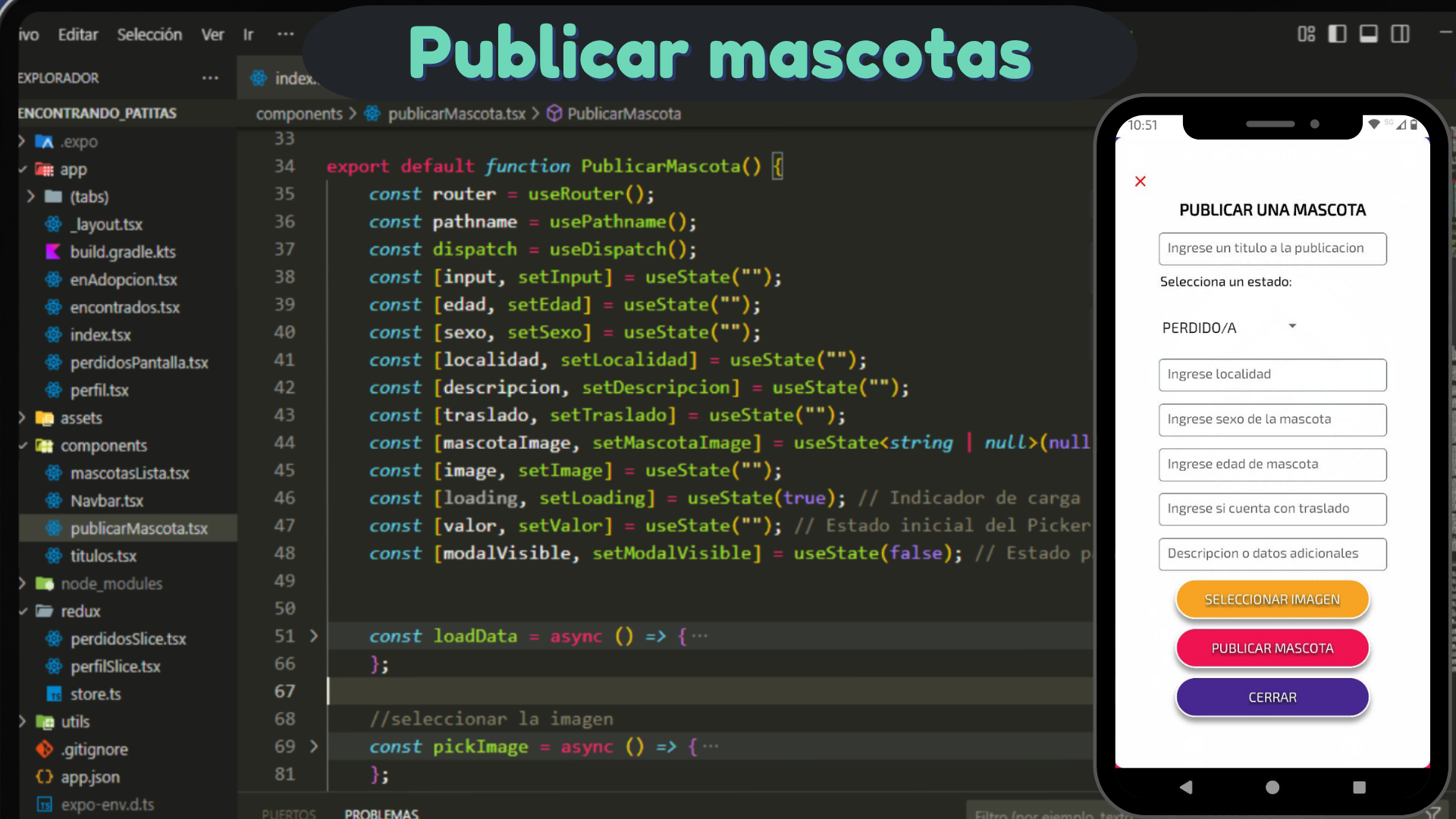This screenshot has height=819, width=1456.
Task: Switch to the PROBLEMAS panel tab
Action: (381, 813)
